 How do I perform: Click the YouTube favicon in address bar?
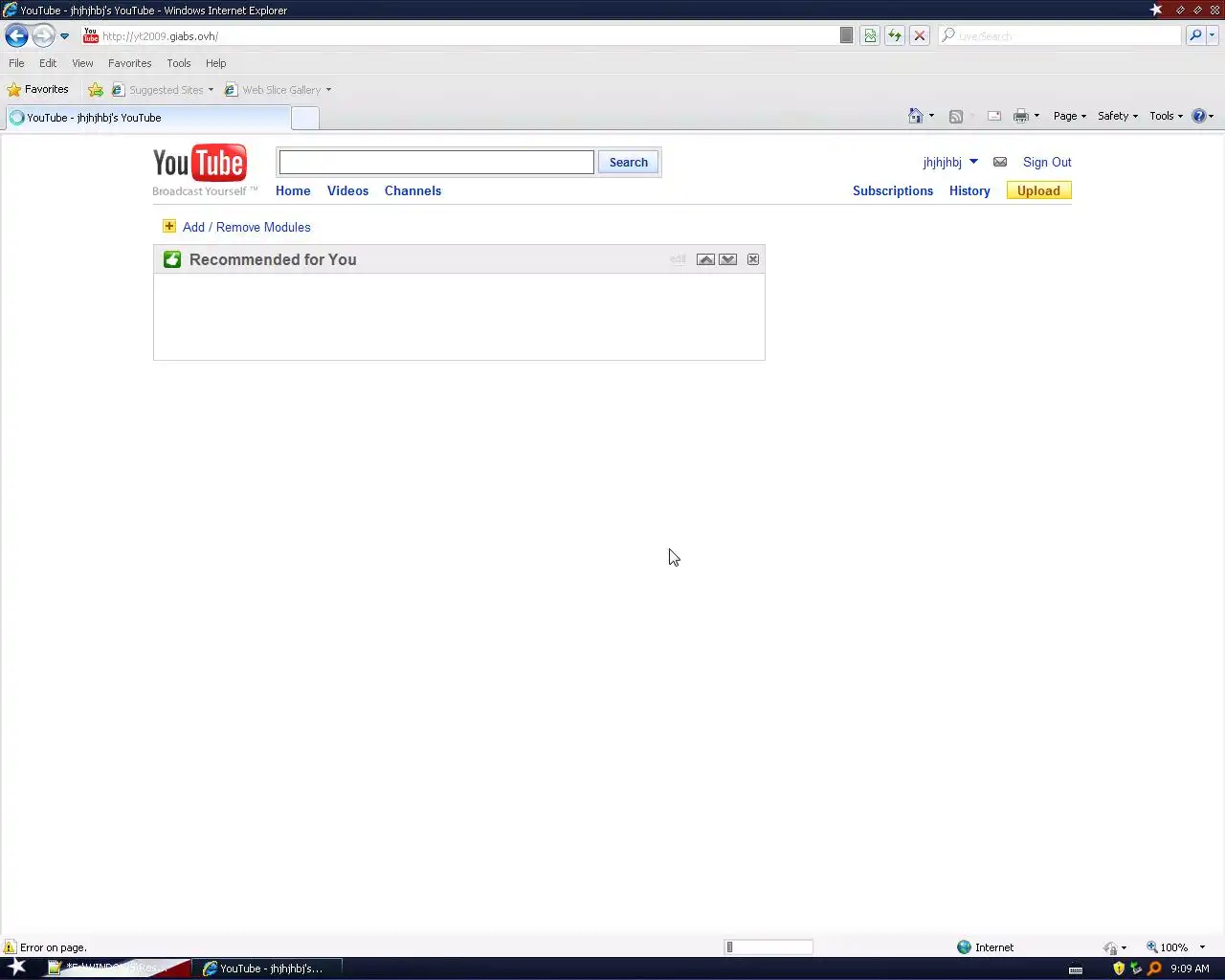point(91,35)
